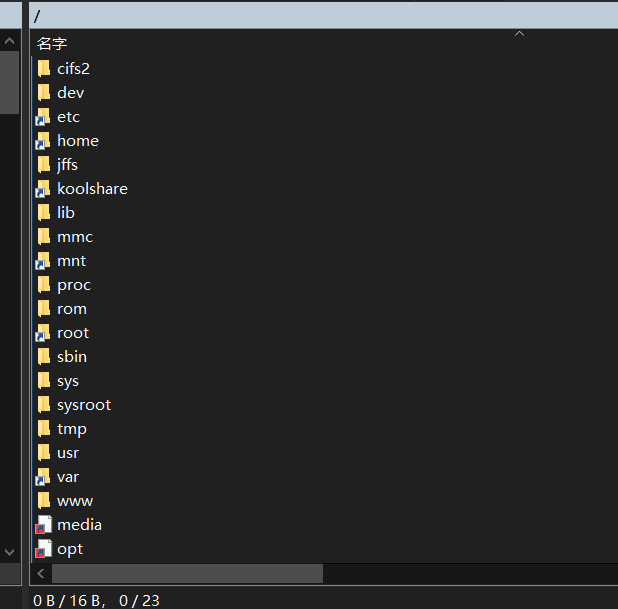Screen dimensions: 618x609
Task: Click the koolshare symlink folder icon
Action: [x=43, y=189]
